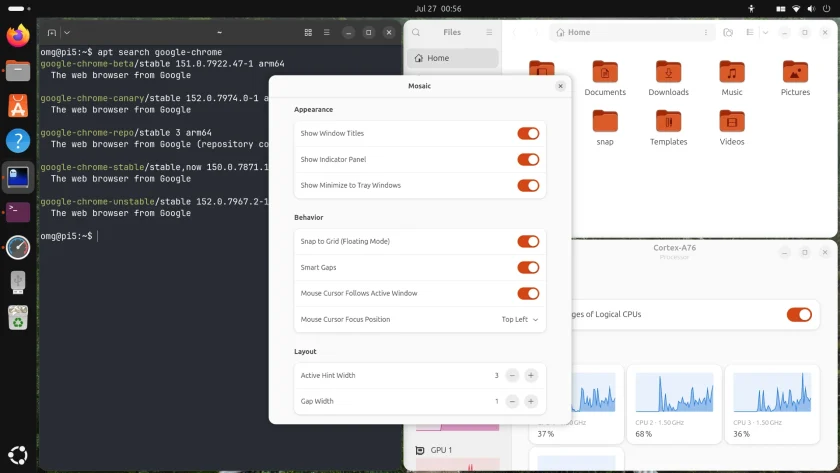
Task: Open the Music folder
Action: (732, 78)
